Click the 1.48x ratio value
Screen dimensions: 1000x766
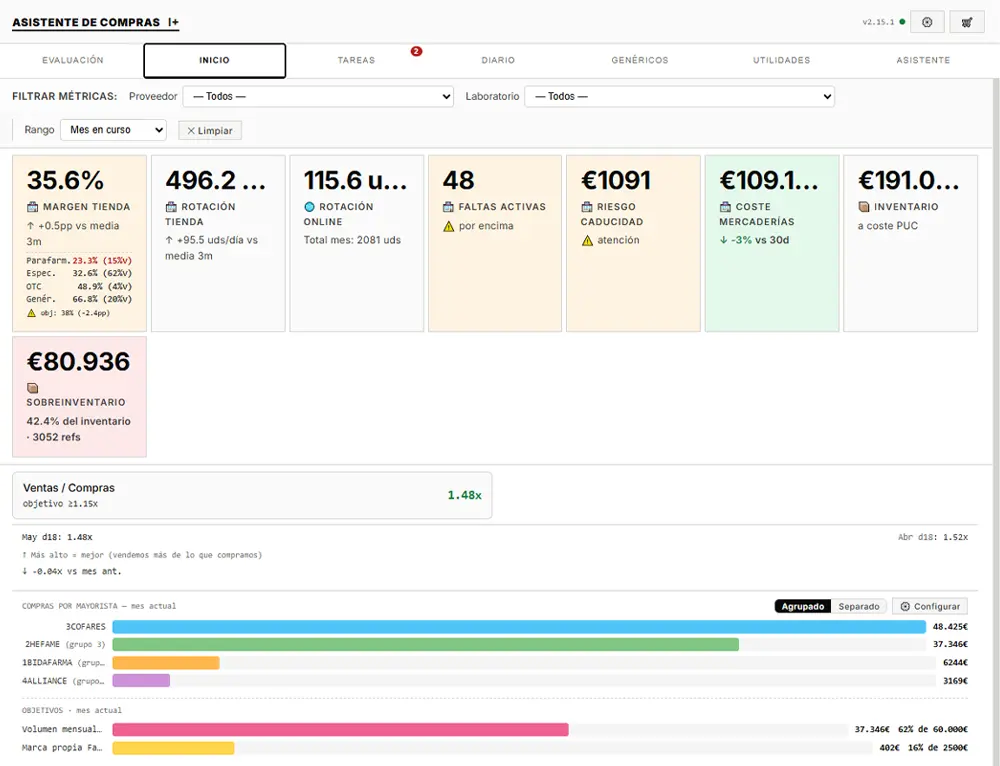tap(464, 495)
